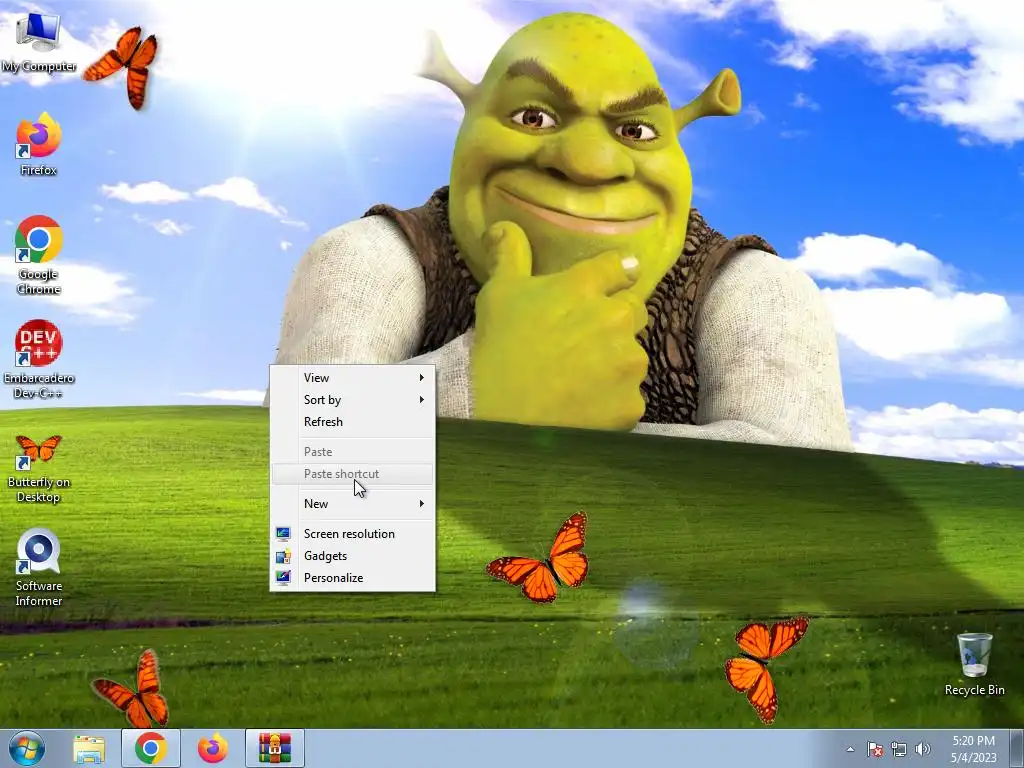
Task: Click the butterfly left of Recycle Bin
Action: [765, 668]
